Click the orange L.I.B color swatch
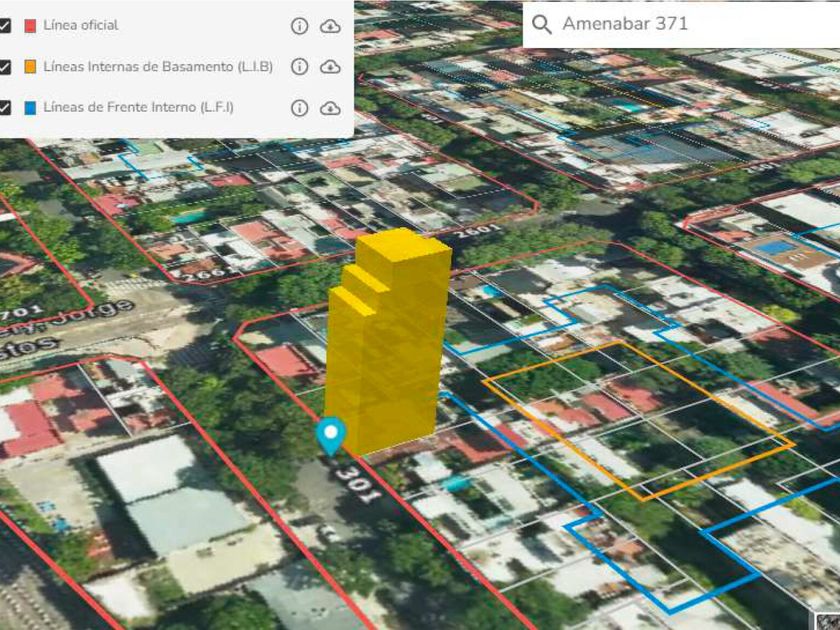 coord(31,67)
